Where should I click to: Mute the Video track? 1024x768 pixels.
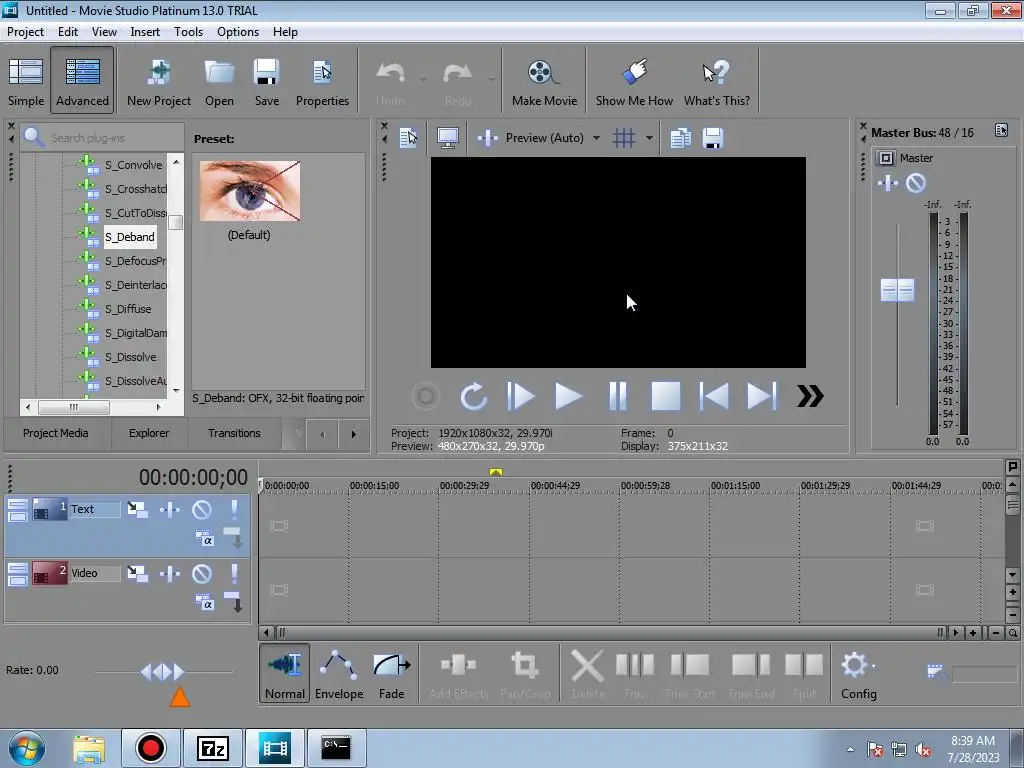point(202,573)
